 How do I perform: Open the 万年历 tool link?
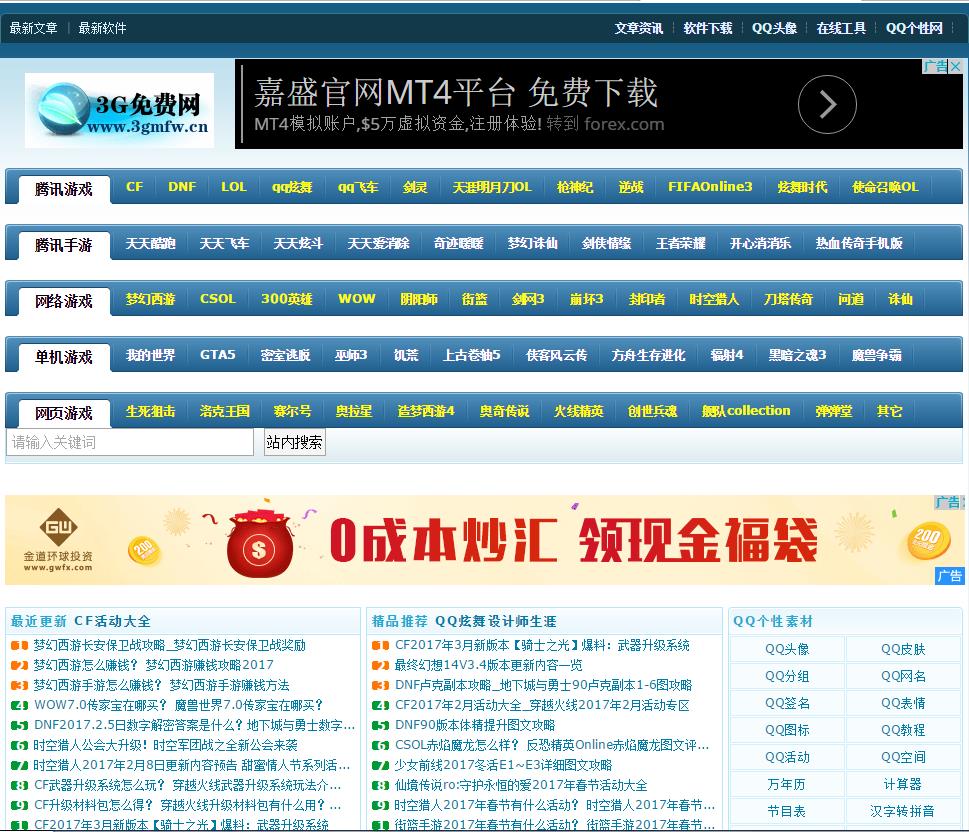[x=786, y=784]
